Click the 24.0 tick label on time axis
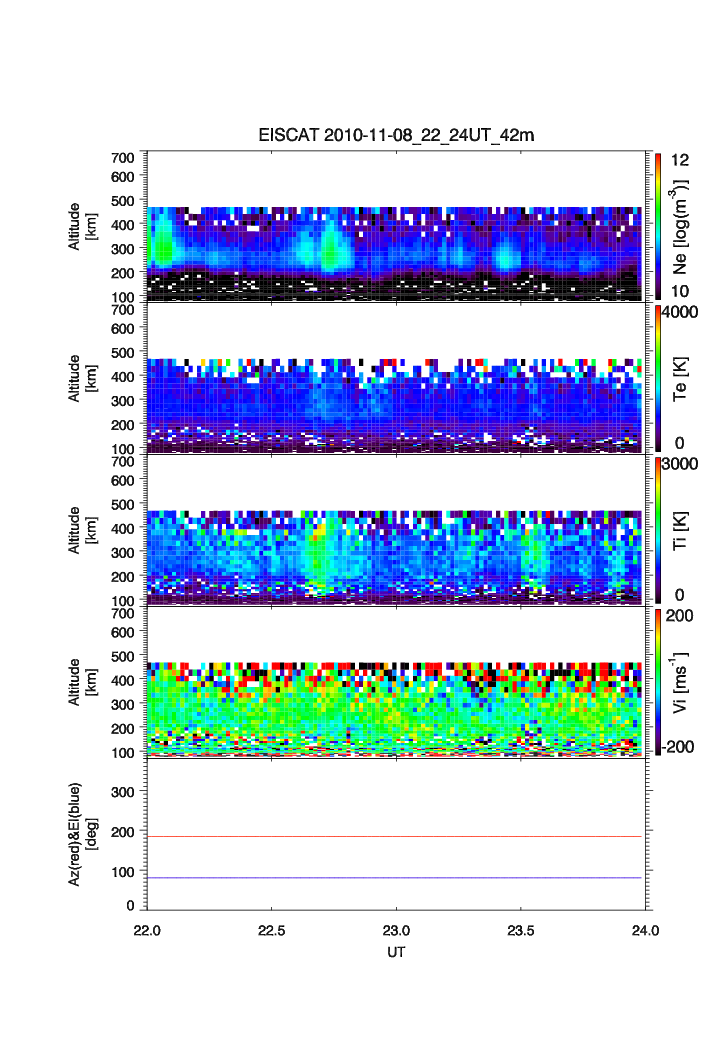The width and height of the screenshot is (708, 1062). [645, 930]
